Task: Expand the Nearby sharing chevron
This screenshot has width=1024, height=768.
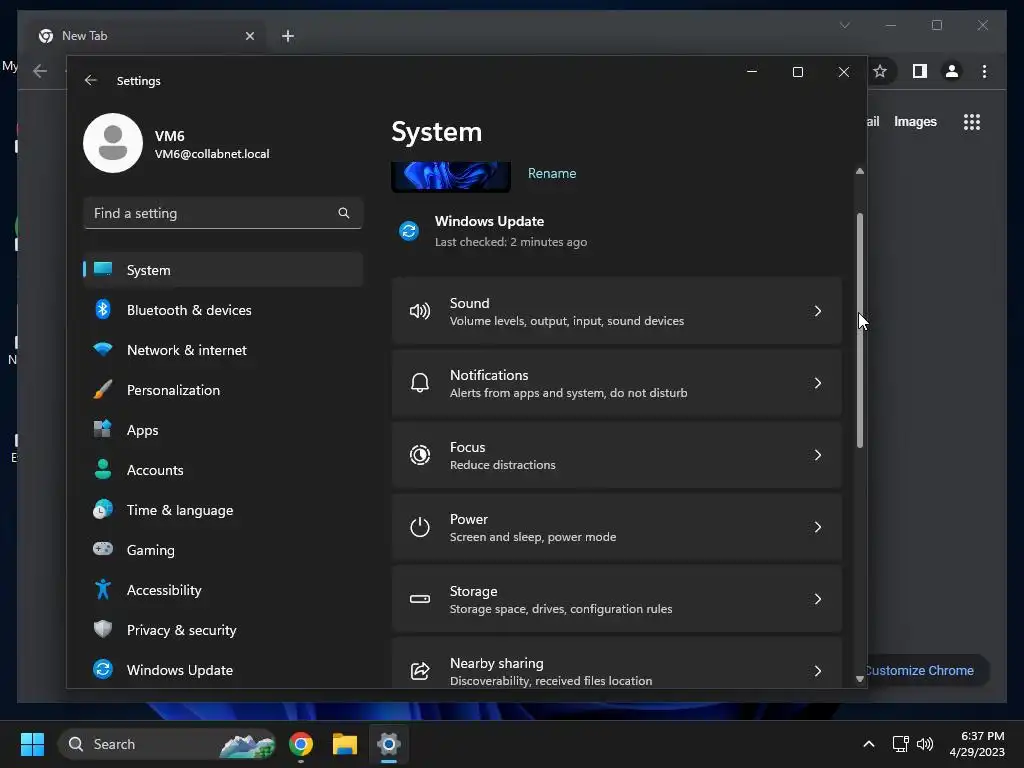Action: point(818,671)
